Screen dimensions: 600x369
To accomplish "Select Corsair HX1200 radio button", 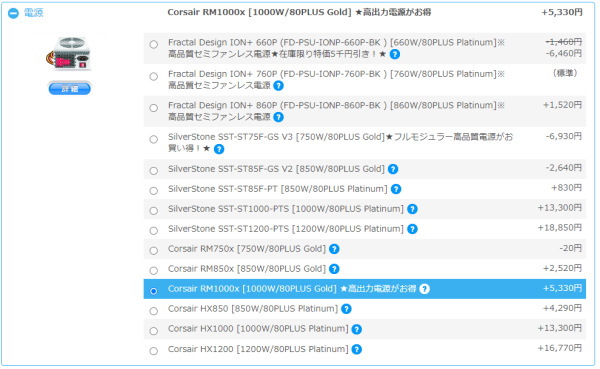I will click(154, 351).
